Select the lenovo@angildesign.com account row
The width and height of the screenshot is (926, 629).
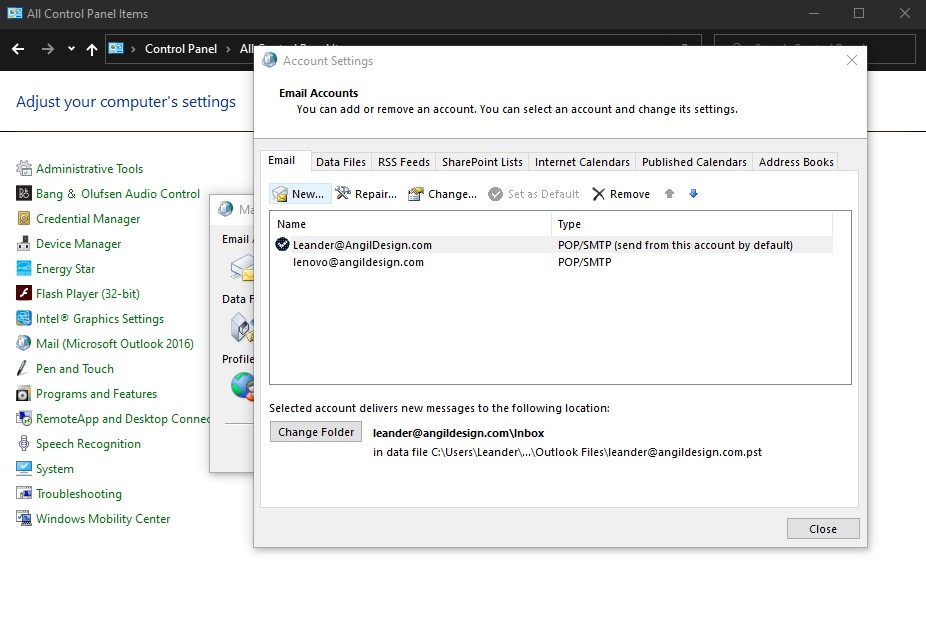551,262
